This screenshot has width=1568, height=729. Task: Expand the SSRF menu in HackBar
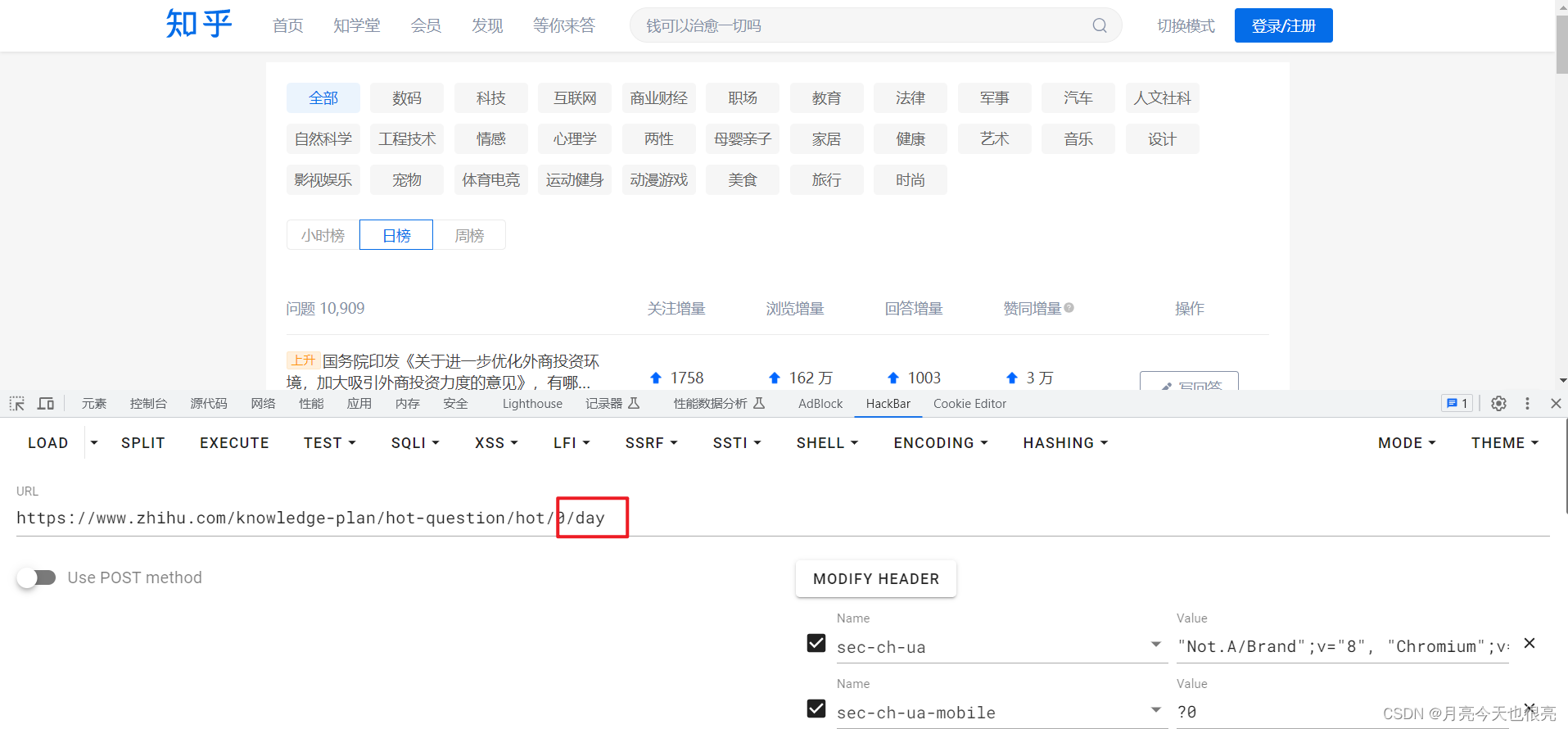[x=651, y=443]
